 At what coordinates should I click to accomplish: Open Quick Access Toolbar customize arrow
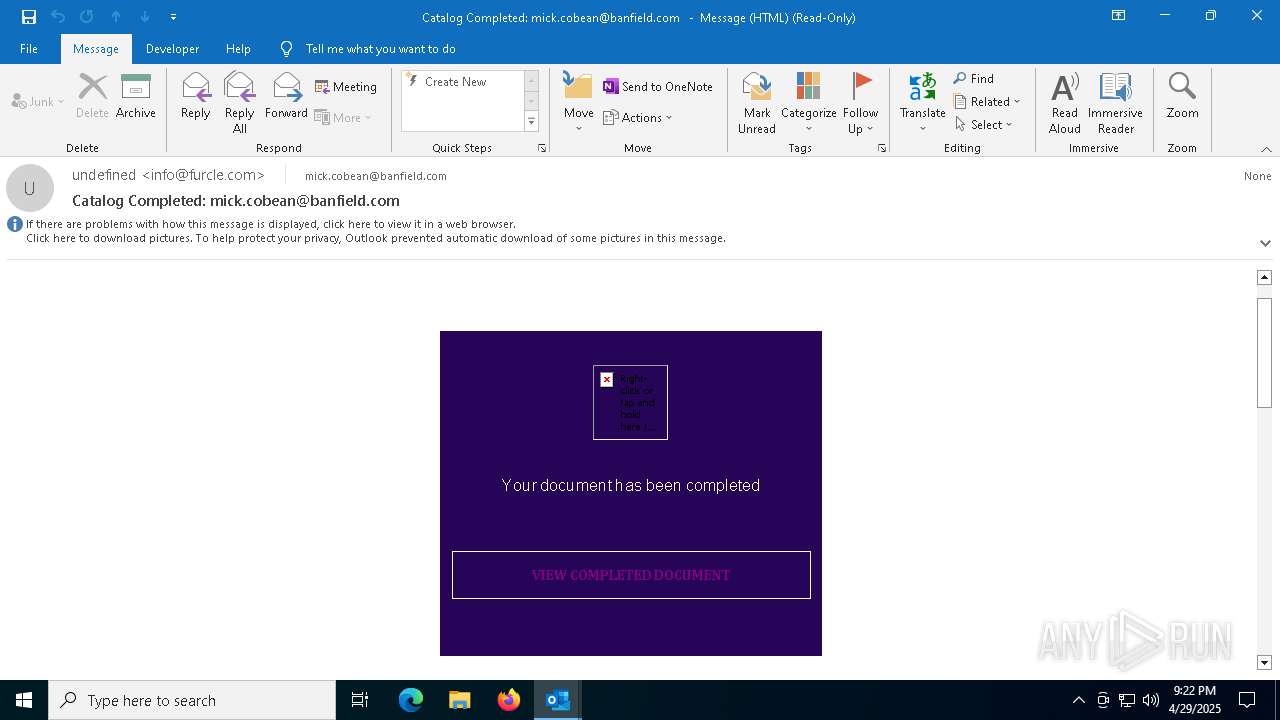(x=174, y=17)
